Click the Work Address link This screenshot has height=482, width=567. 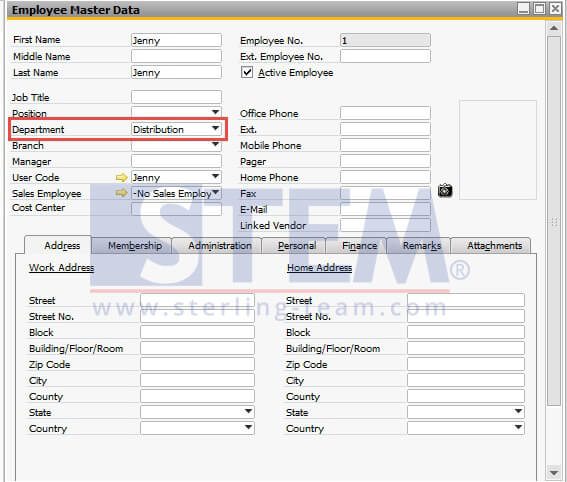(61, 268)
